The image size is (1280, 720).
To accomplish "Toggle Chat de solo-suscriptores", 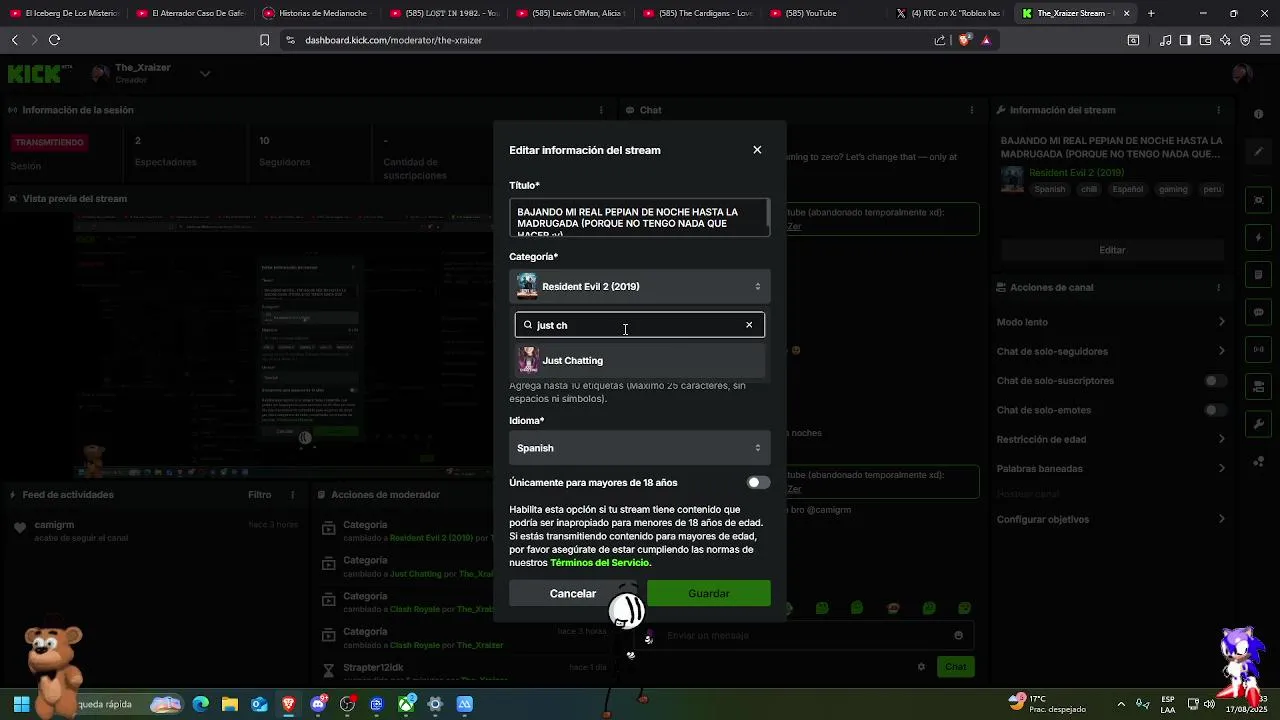I will 1215,381.
